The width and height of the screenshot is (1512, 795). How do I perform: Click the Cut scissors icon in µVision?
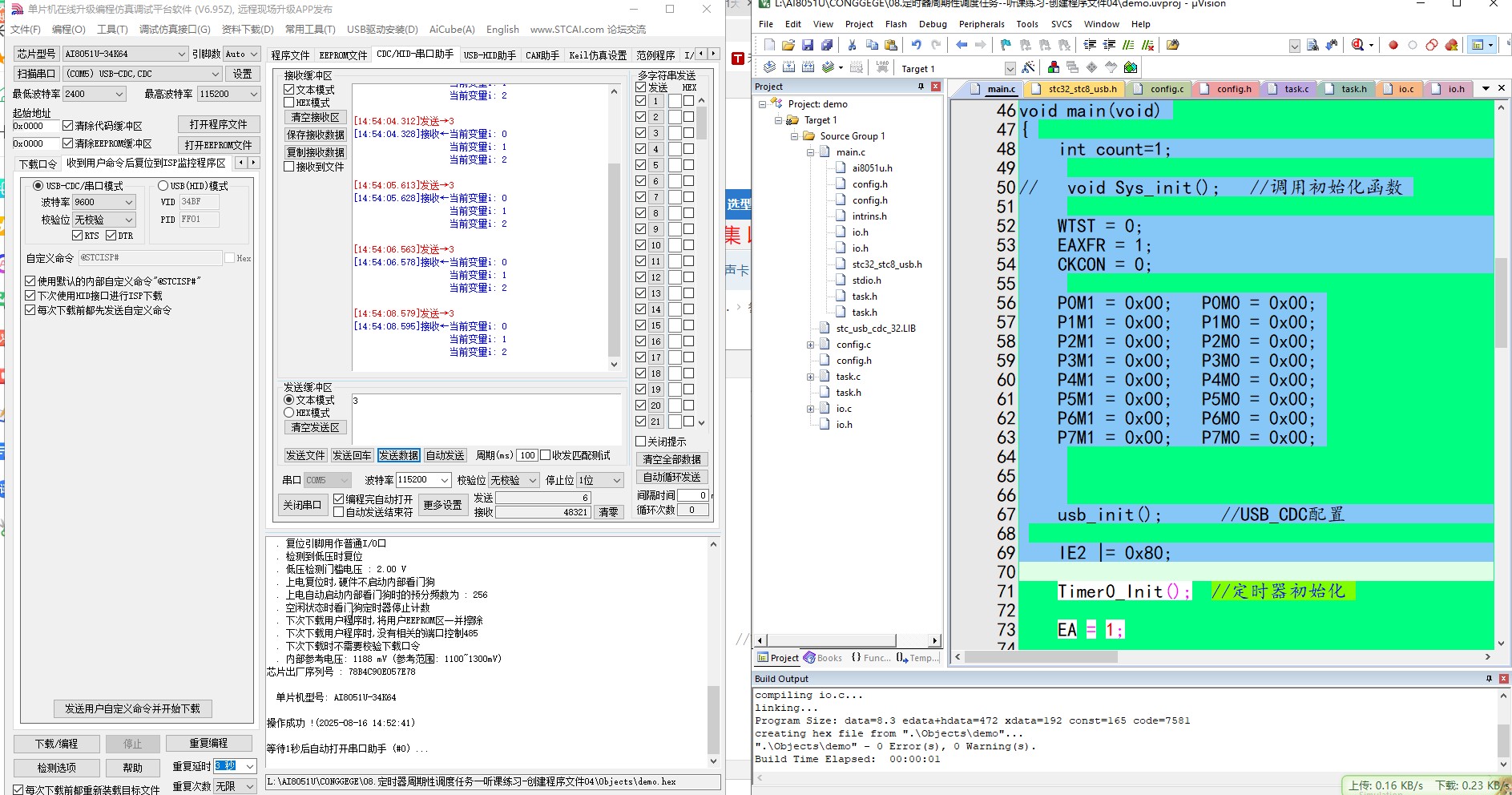[852, 45]
